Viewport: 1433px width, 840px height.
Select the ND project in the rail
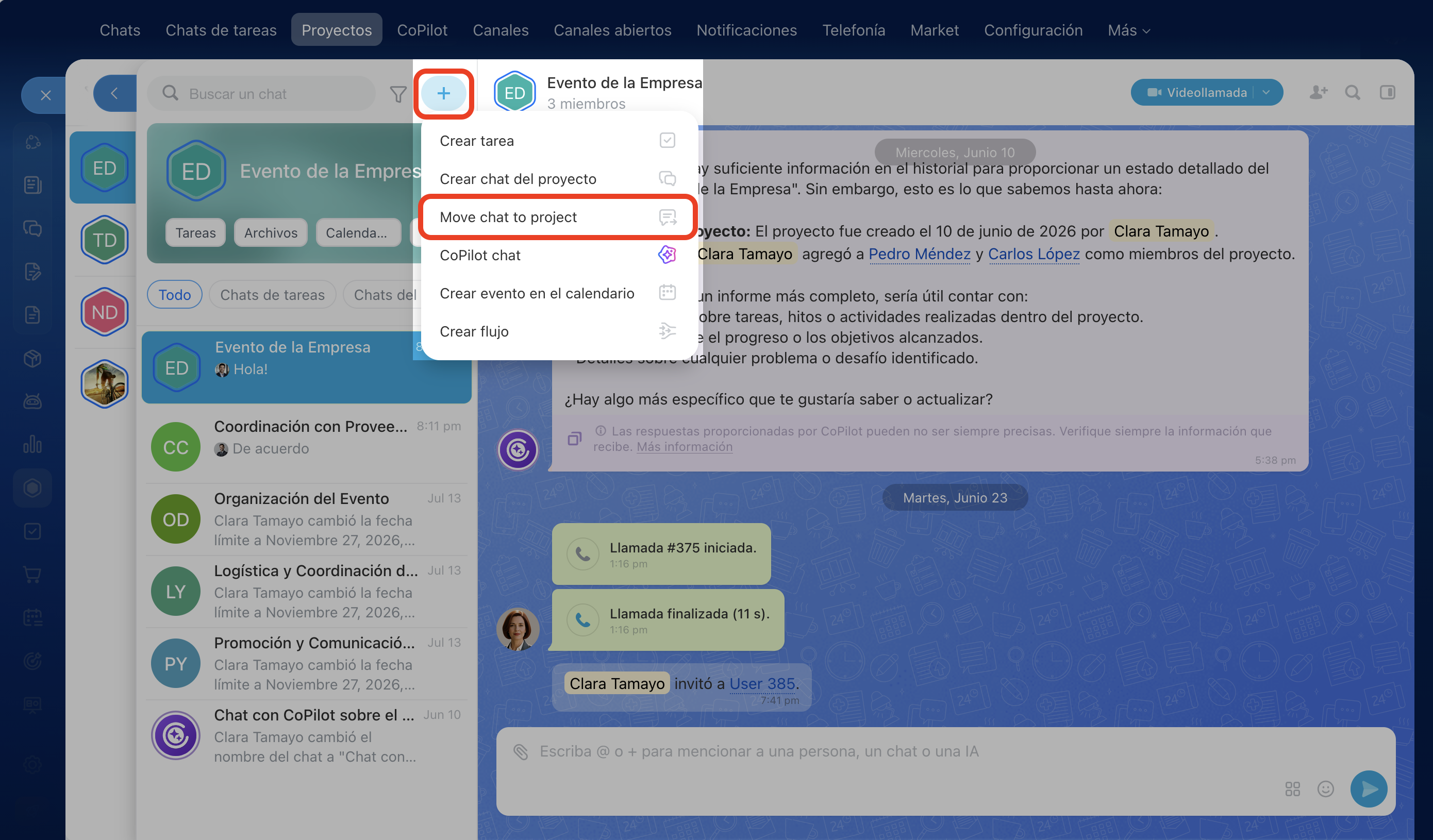(105, 312)
